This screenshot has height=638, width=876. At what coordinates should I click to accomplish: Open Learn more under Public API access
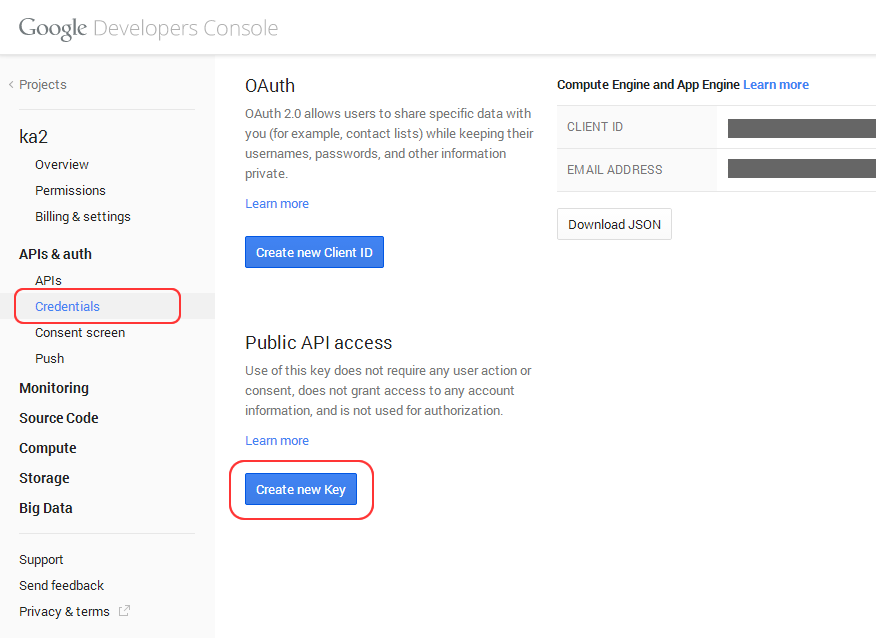coord(277,440)
